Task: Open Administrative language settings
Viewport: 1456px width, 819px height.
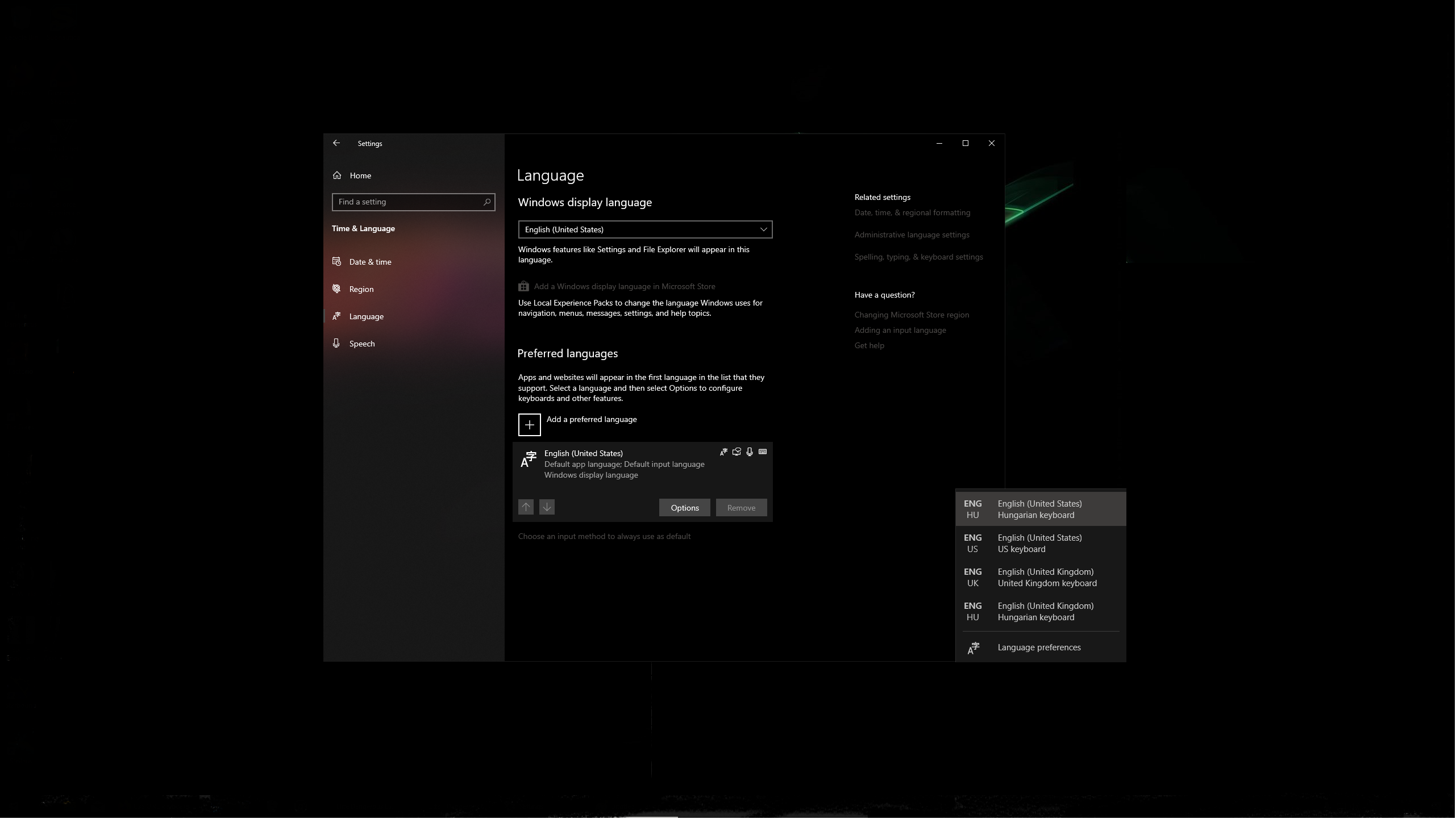Action: coord(913,235)
